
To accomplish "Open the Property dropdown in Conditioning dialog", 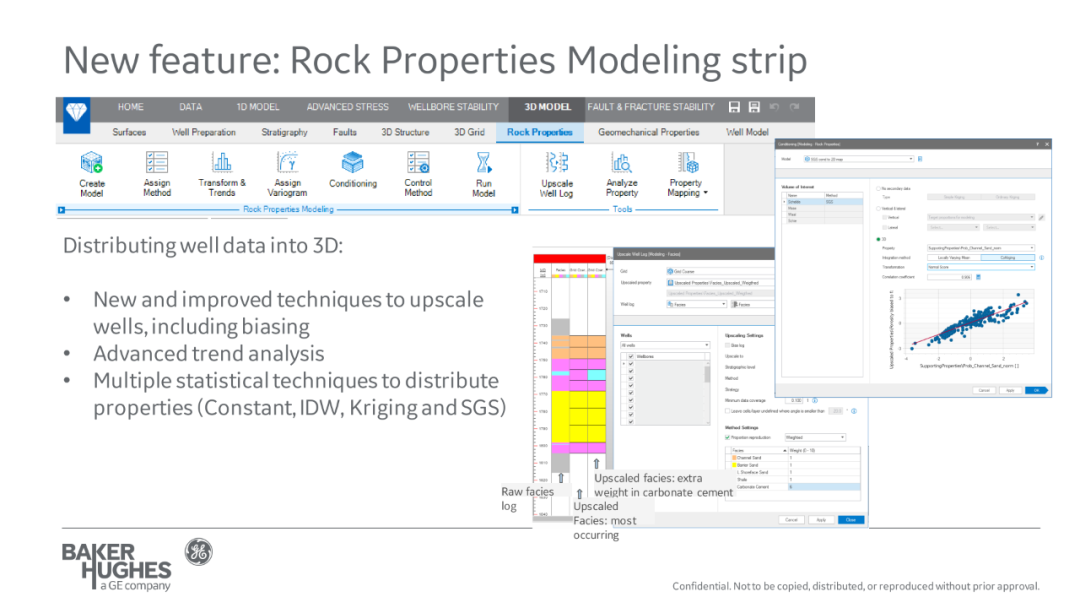I will coord(981,248).
